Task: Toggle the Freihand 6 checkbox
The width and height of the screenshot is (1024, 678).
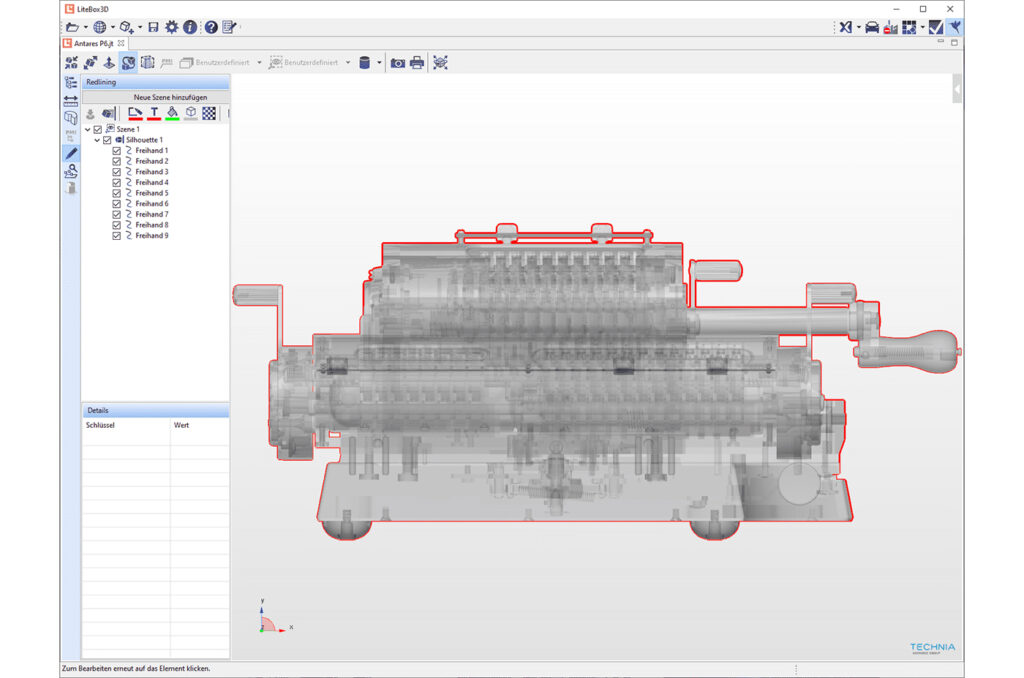Action: pos(117,204)
